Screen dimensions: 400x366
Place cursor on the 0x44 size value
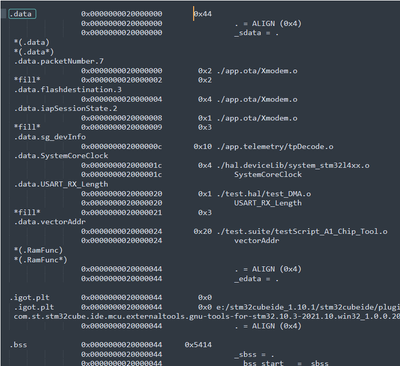coord(203,14)
